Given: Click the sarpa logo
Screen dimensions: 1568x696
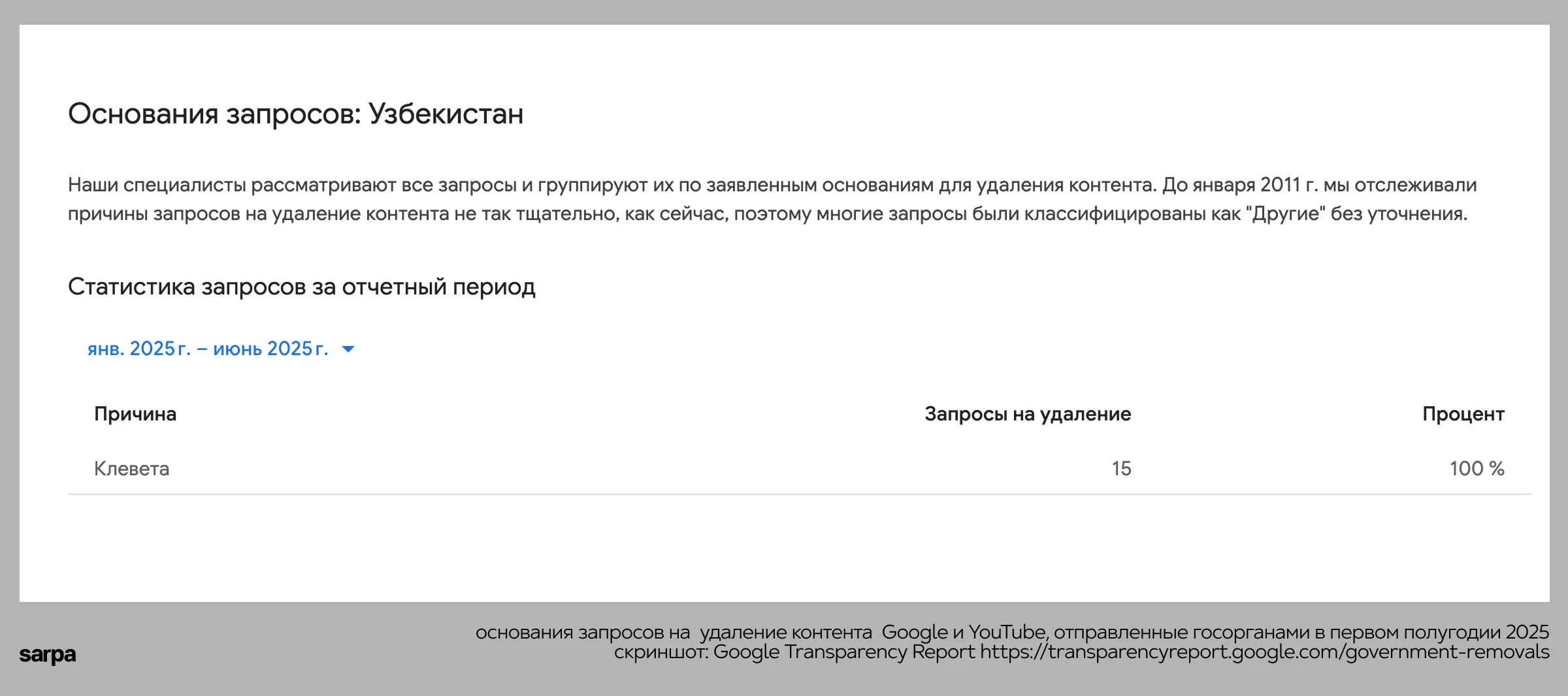Looking at the screenshot, I should point(48,654).
